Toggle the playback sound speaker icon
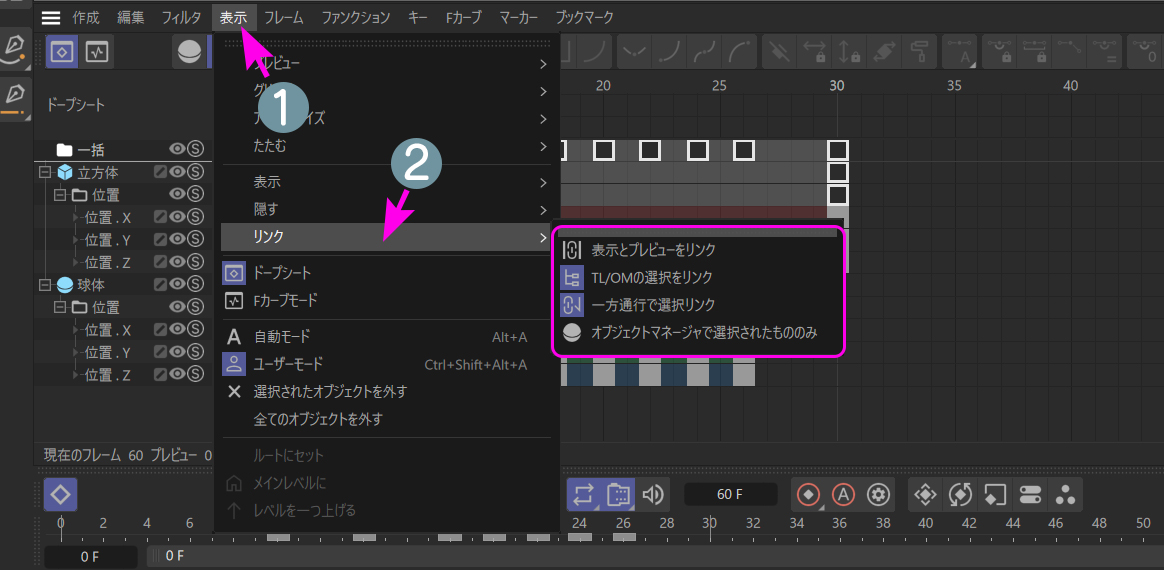Viewport: 1164px width, 570px height. 653,494
